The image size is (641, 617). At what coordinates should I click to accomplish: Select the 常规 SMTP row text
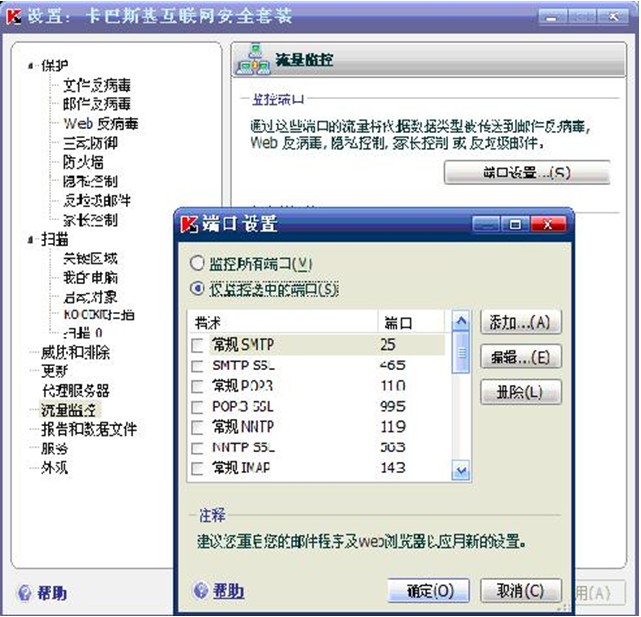pos(243,345)
